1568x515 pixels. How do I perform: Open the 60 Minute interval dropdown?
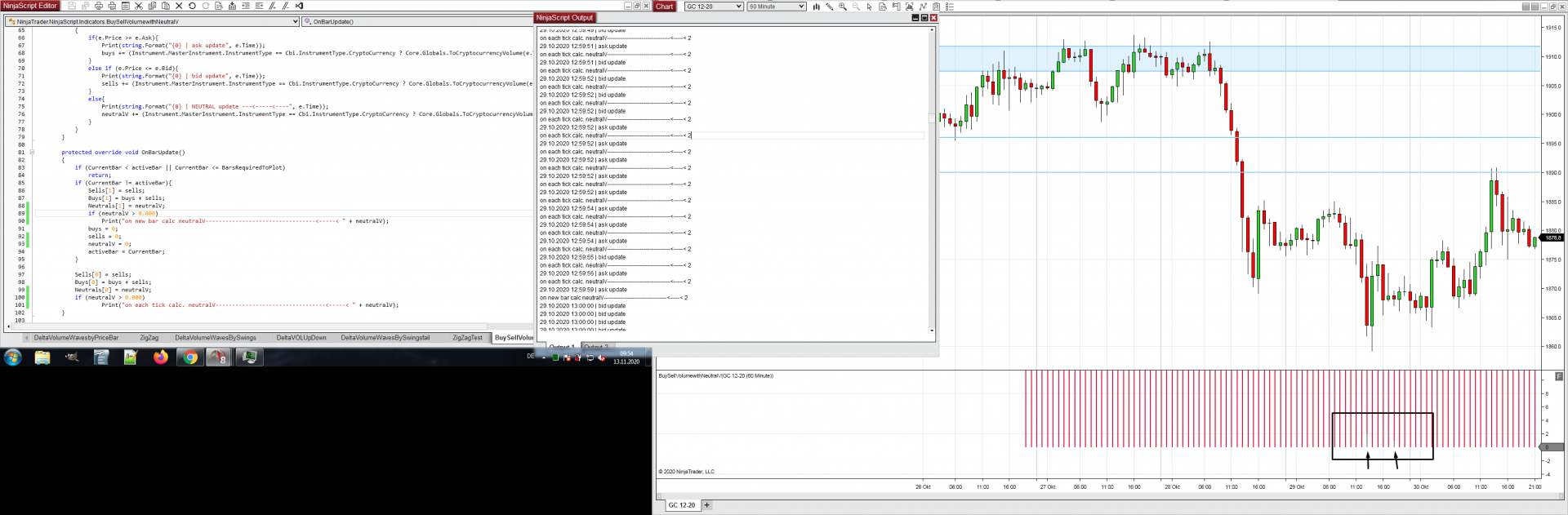[777, 7]
